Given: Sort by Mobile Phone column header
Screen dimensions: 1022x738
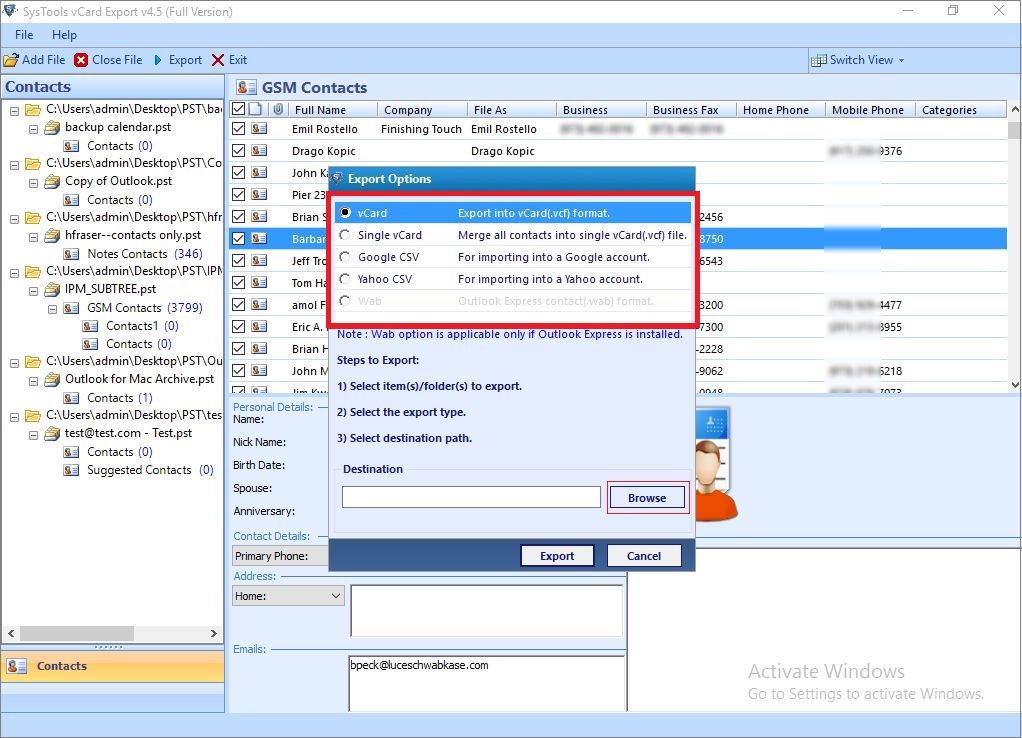Looking at the screenshot, I should (869, 110).
